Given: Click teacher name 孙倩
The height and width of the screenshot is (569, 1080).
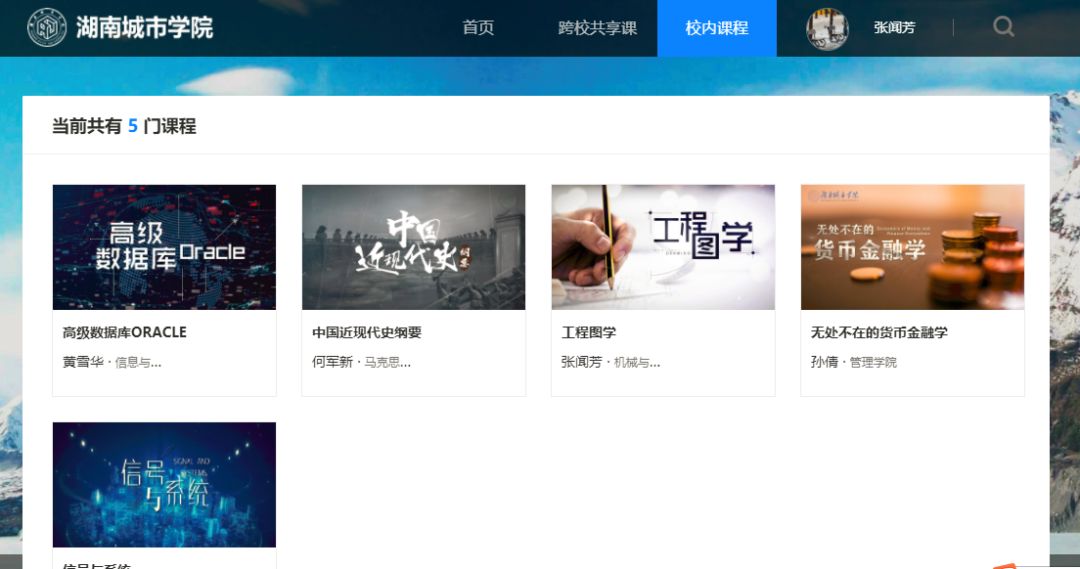Looking at the screenshot, I should coord(824,362).
